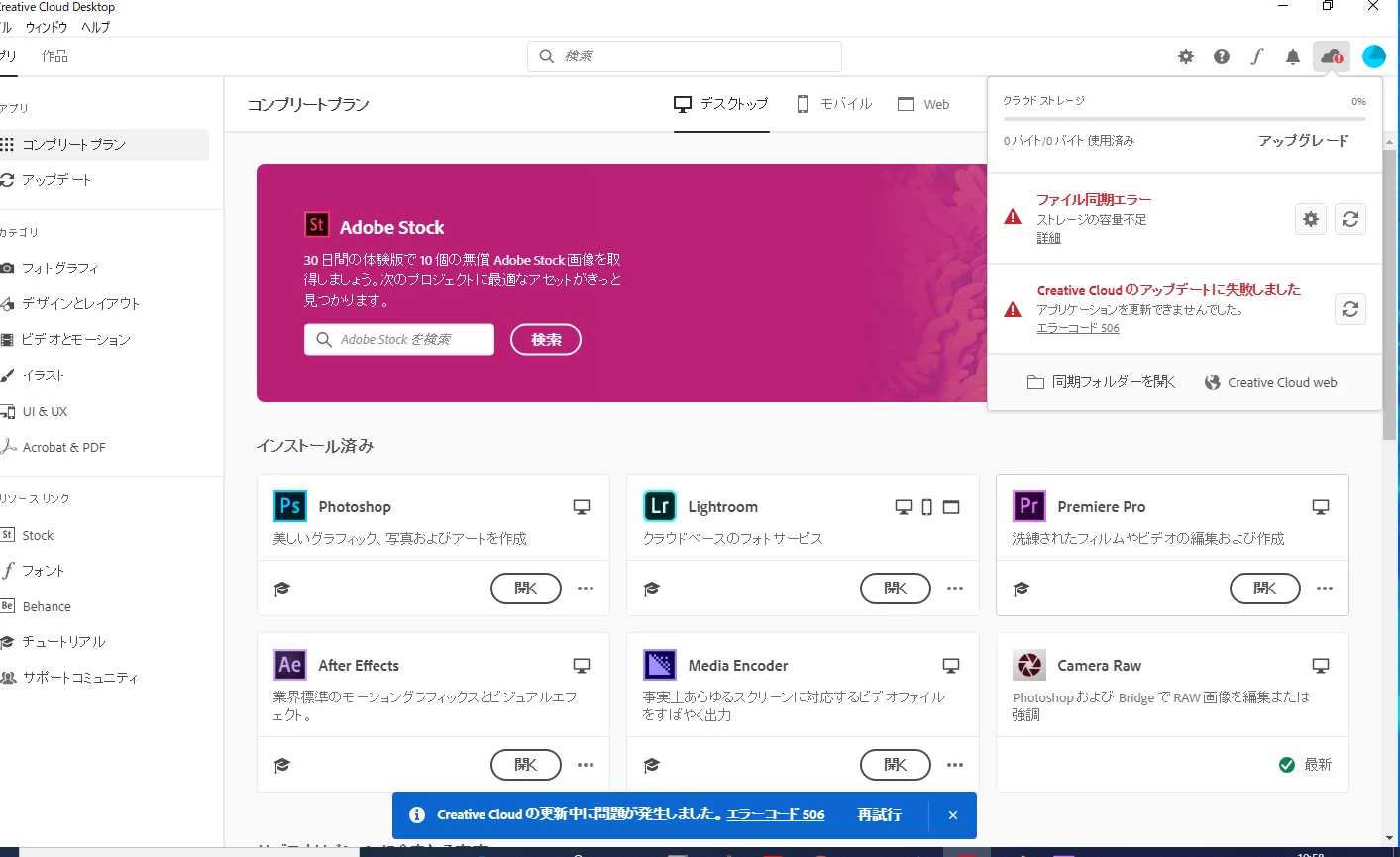This screenshot has height=857, width=1400.
Task: Switch to the モバイル tab
Action: pos(834,104)
